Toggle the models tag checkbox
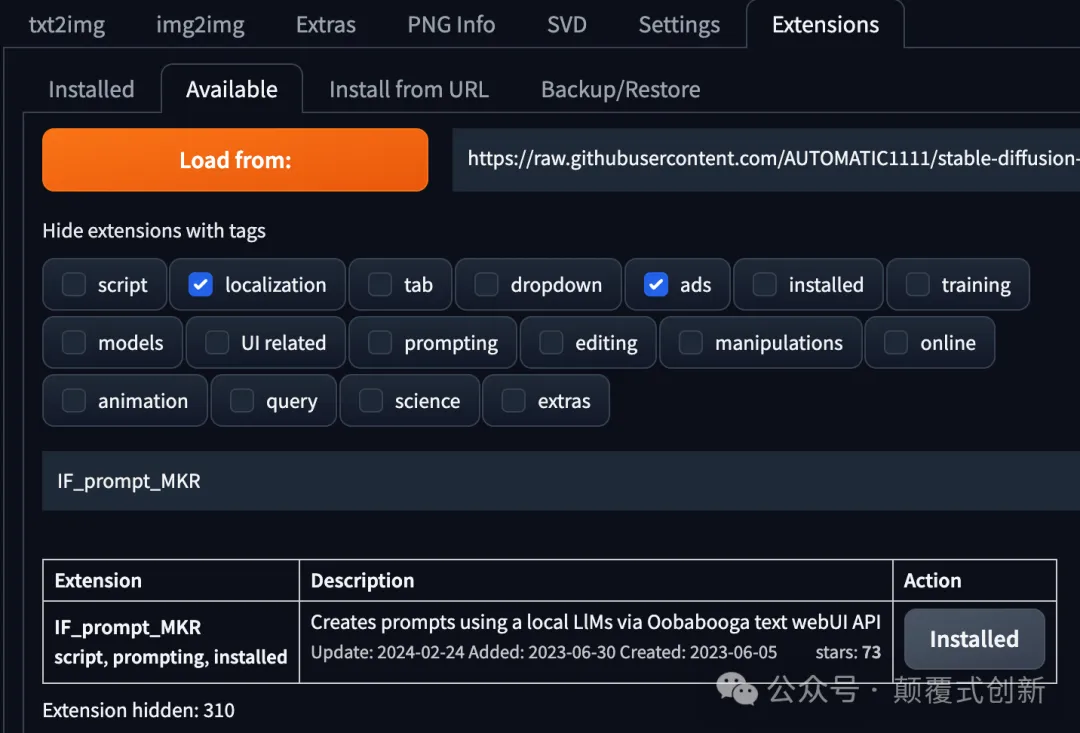Image resolution: width=1080 pixels, height=733 pixels. click(x=74, y=342)
